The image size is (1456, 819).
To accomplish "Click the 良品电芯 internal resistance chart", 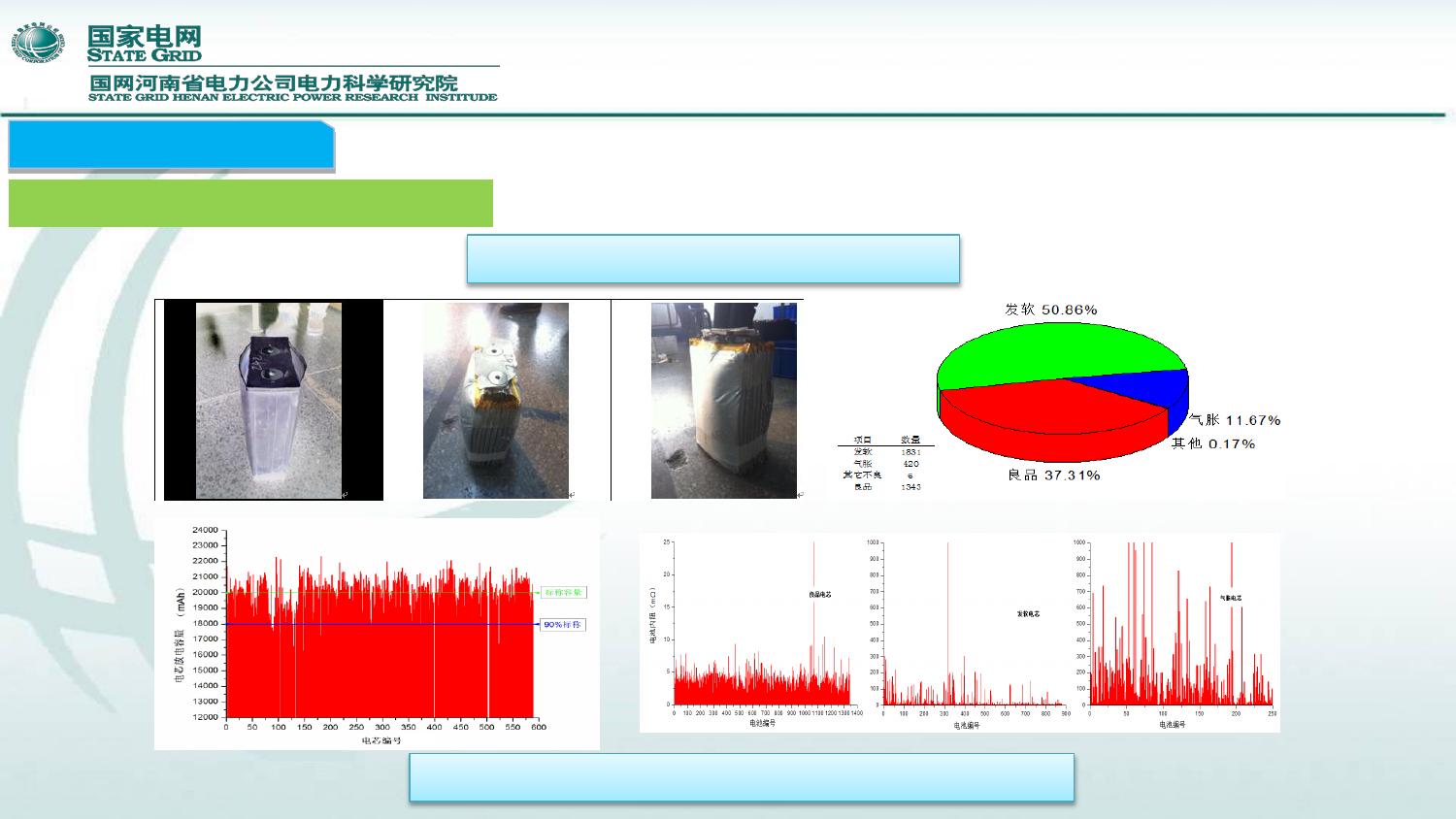I will pos(762,623).
